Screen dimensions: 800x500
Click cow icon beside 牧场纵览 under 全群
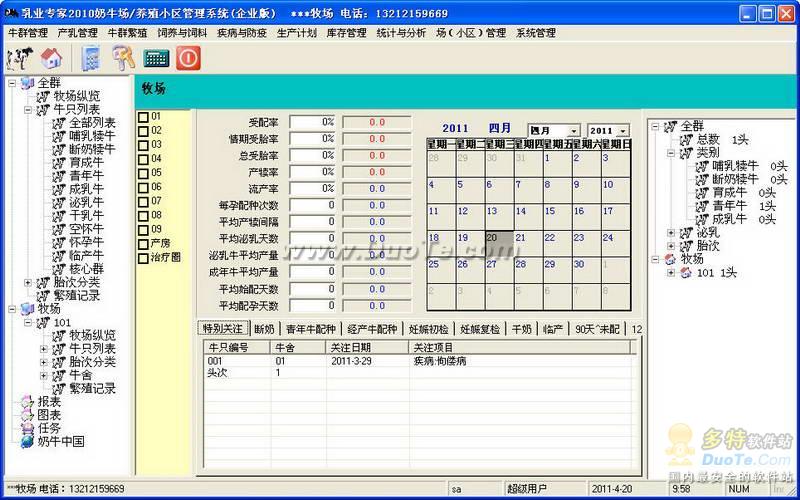[x=44, y=96]
